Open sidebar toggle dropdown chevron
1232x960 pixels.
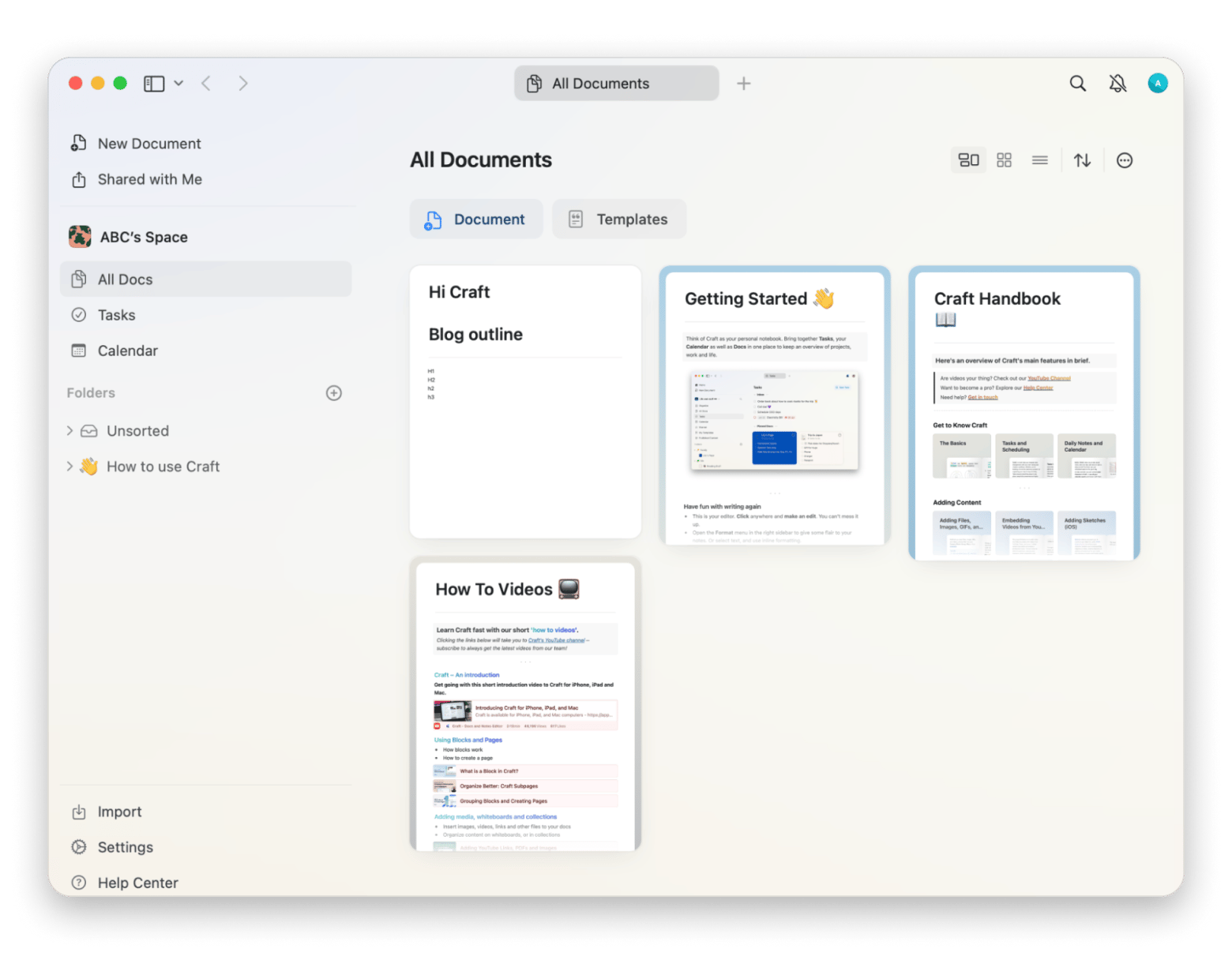(x=179, y=84)
